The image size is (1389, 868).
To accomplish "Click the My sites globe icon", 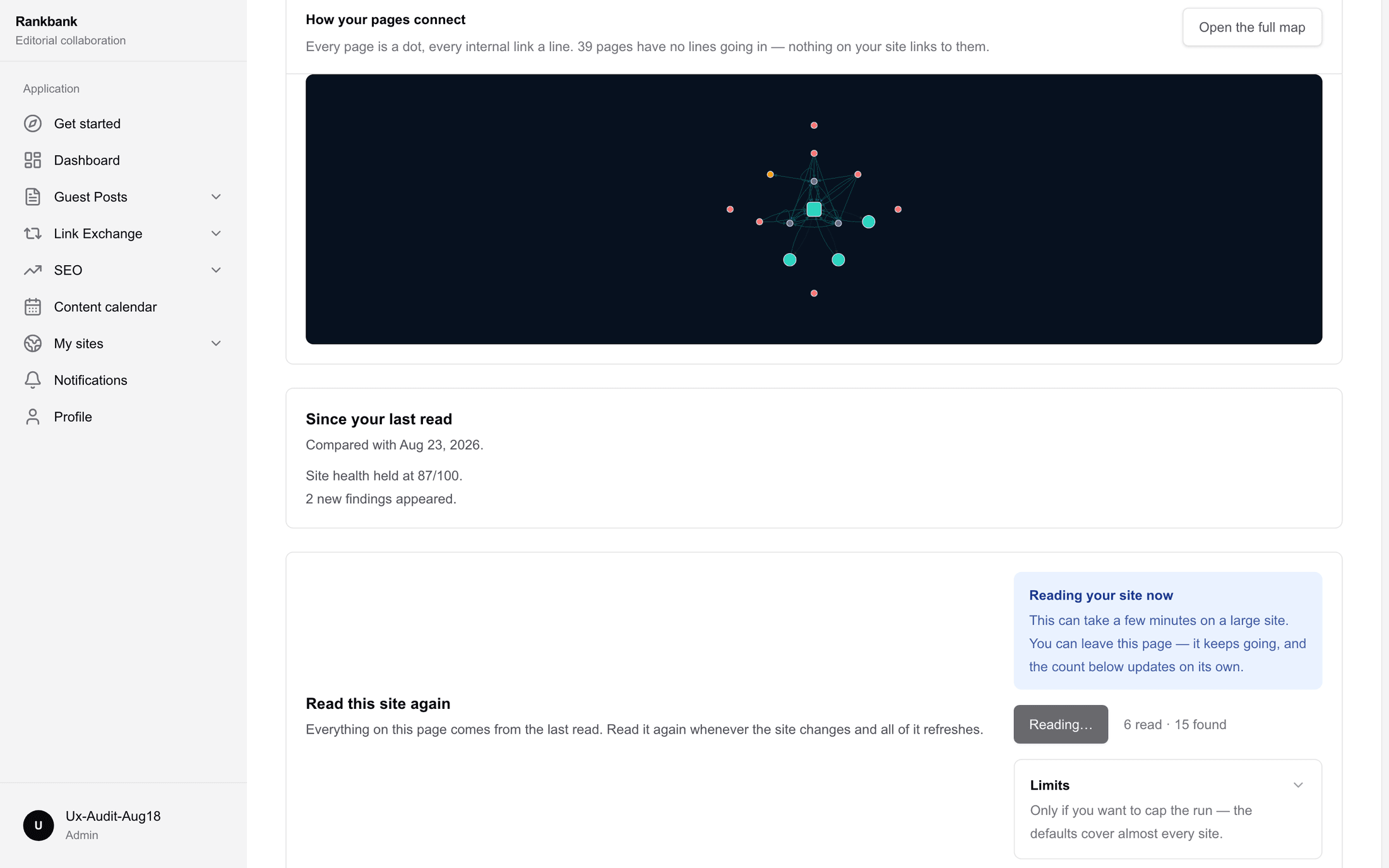I will [x=33, y=343].
